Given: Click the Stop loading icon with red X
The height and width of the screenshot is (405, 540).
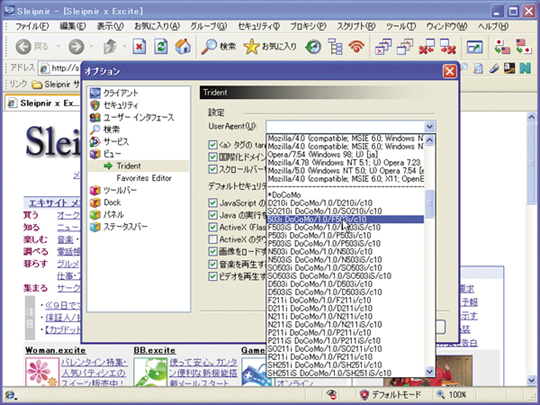Looking at the screenshot, I should click(139, 46).
